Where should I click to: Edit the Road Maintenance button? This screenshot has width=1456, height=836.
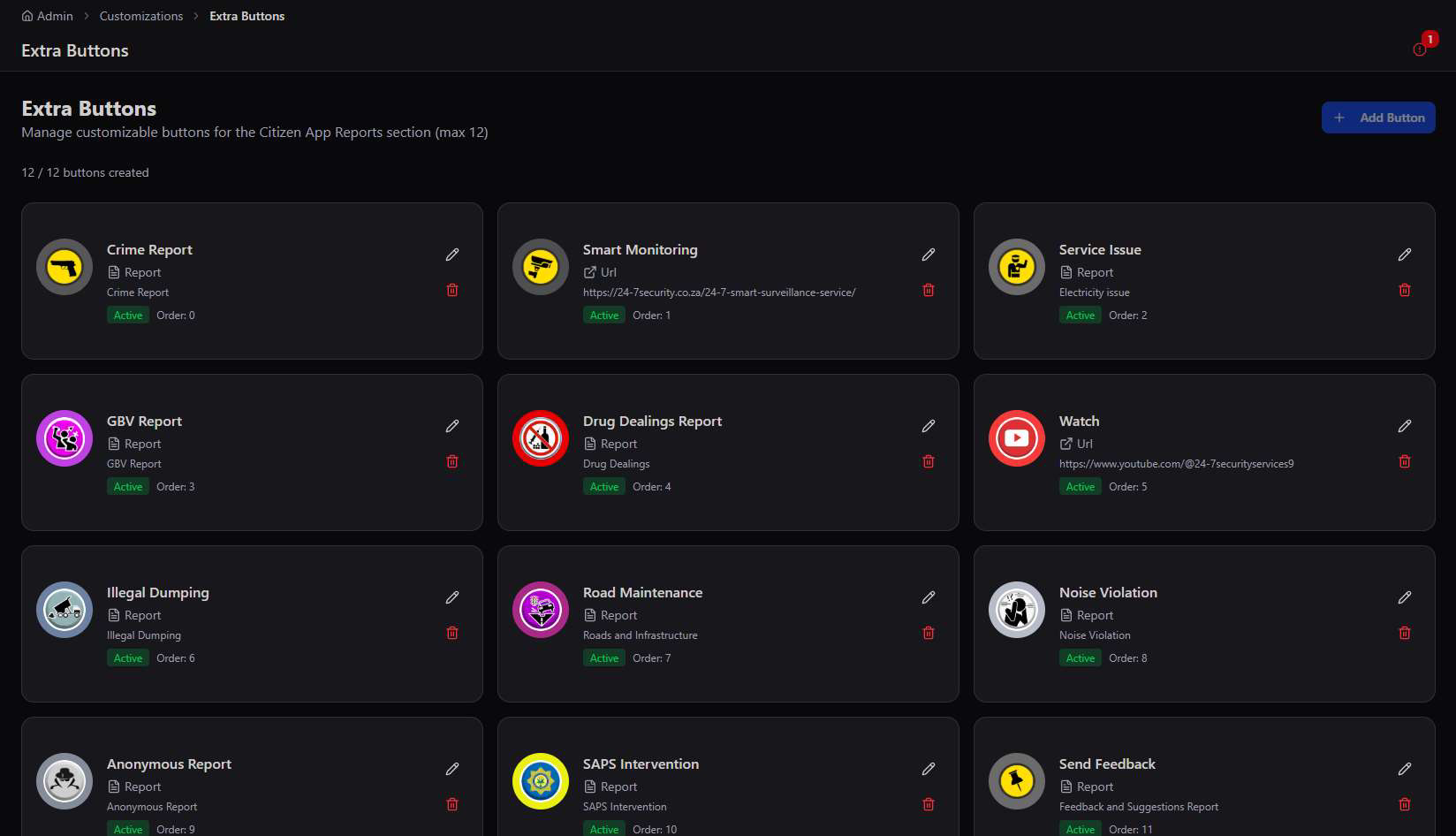[x=929, y=597]
